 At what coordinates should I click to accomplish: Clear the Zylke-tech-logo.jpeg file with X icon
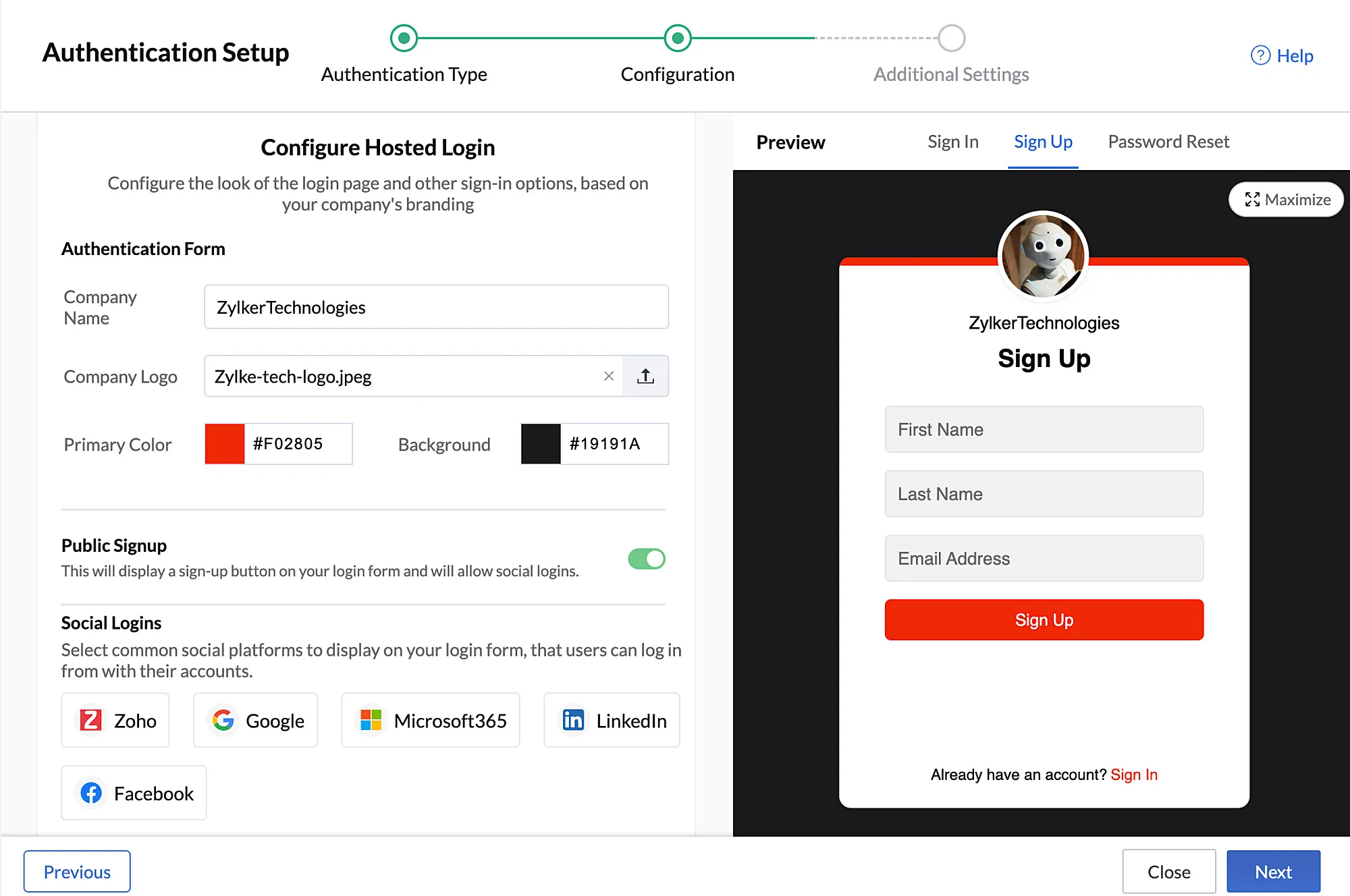(x=608, y=376)
